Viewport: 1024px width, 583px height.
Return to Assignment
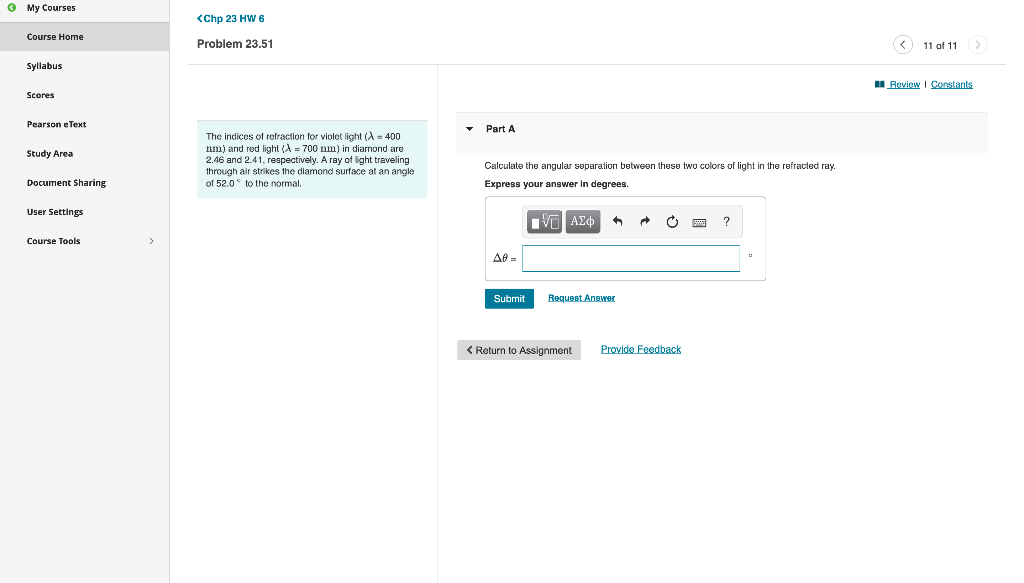pyautogui.click(x=519, y=349)
